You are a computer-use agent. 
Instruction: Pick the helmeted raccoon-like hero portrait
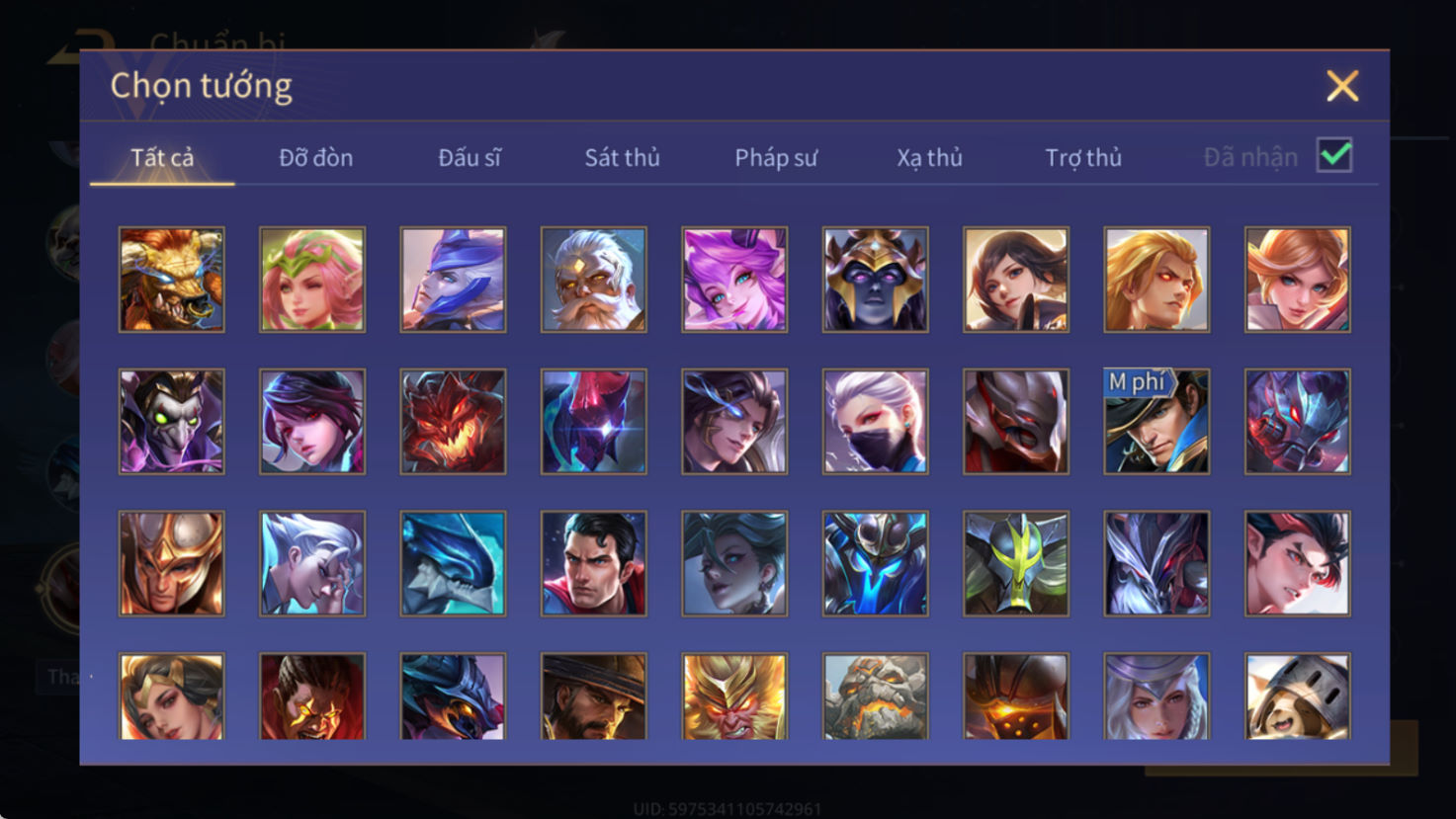[x=1298, y=696]
